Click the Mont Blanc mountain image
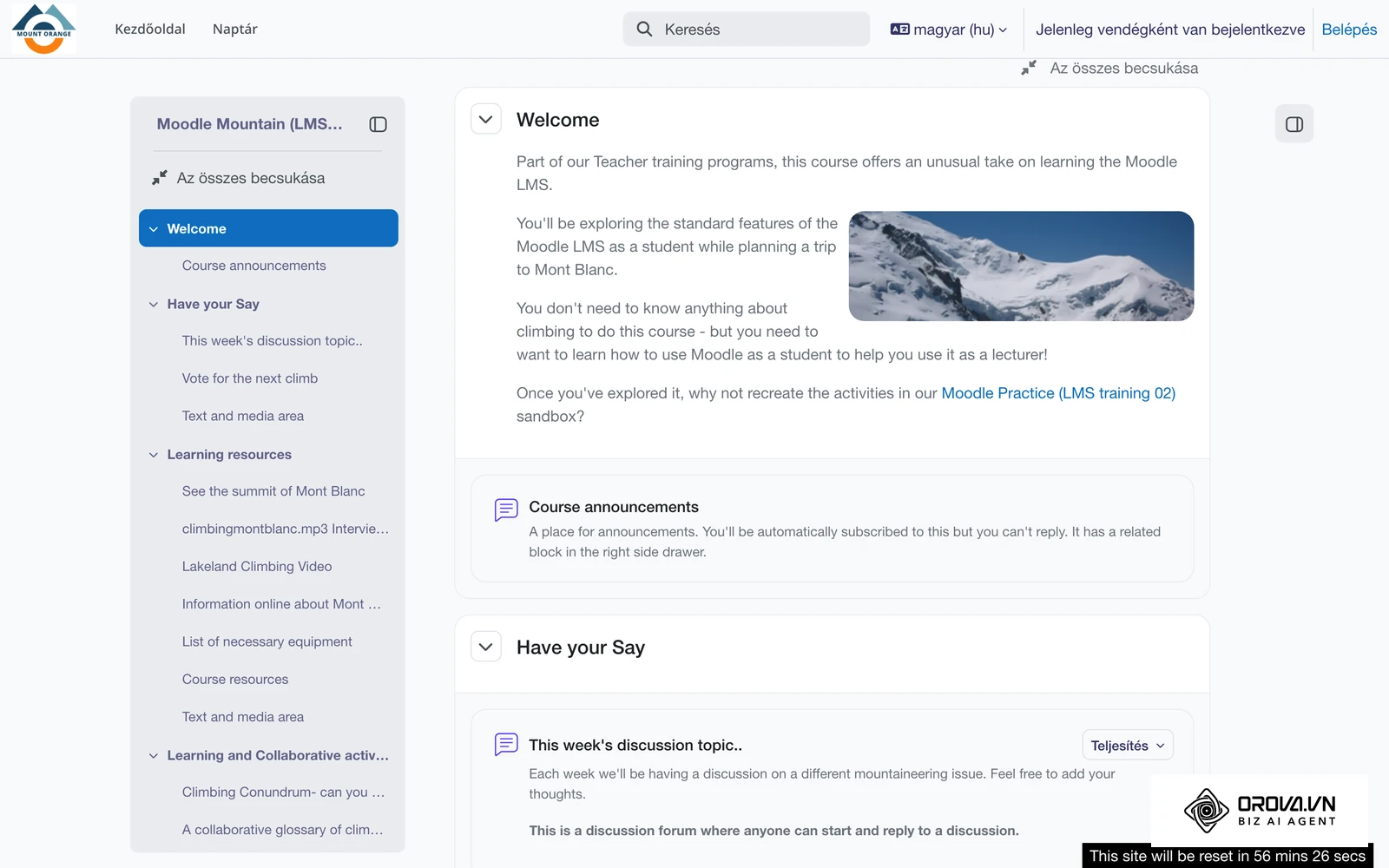1389x868 pixels. coord(1021,266)
